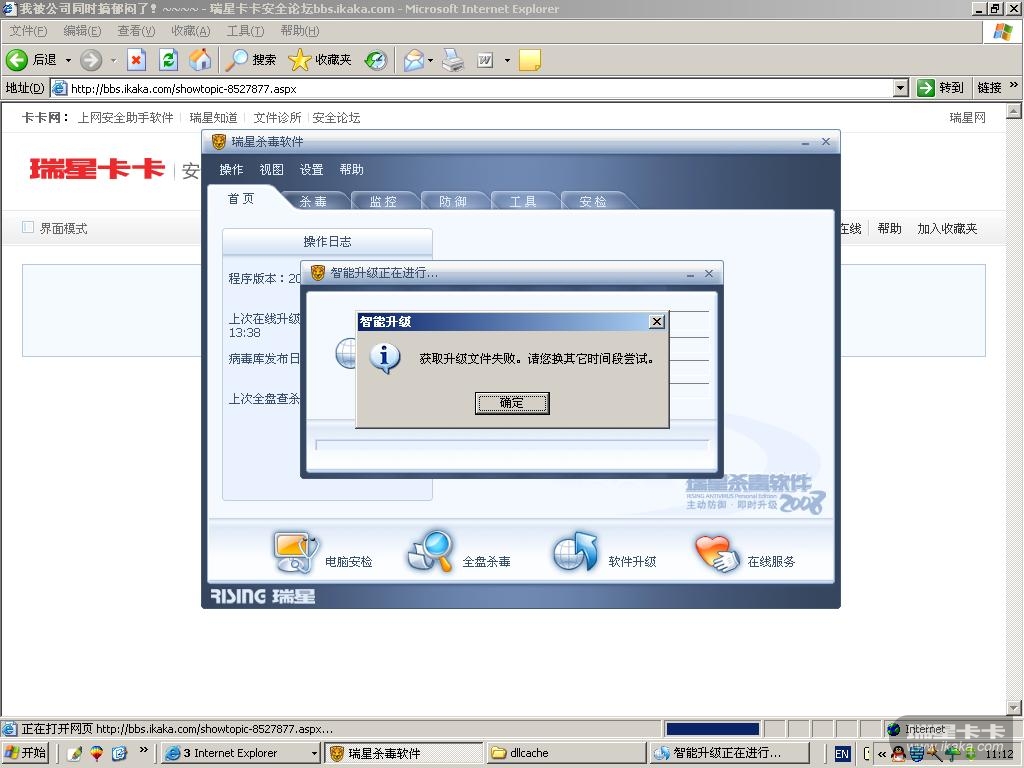
Task: Click the blue info icon in dialog
Action: 385,358
